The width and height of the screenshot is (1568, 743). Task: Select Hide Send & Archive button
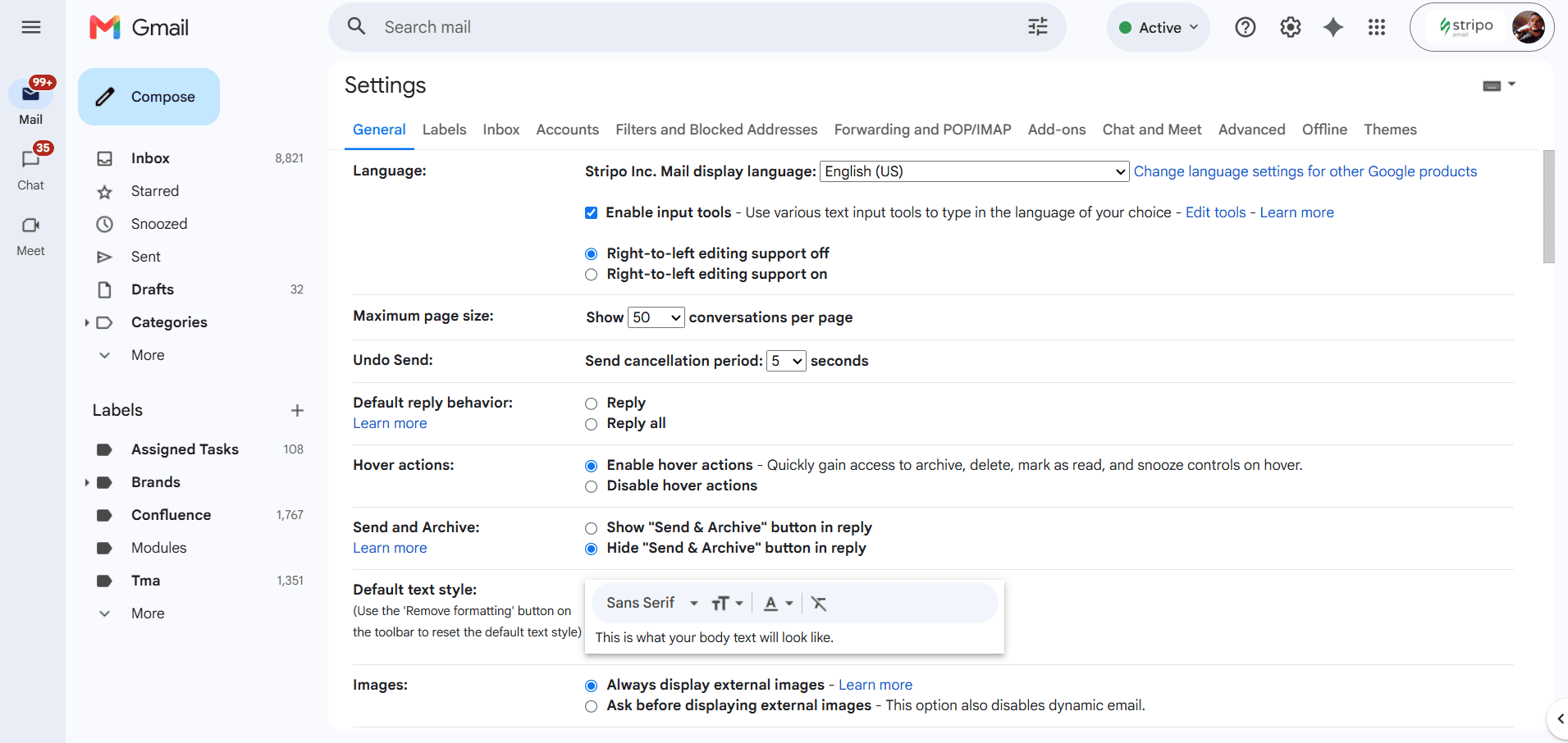click(591, 549)
